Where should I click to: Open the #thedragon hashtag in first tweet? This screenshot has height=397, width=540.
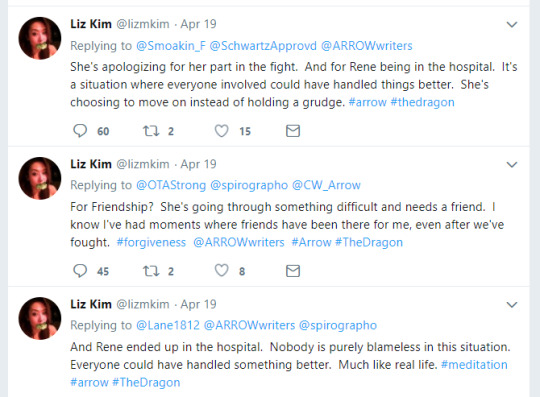click(423, 102)
